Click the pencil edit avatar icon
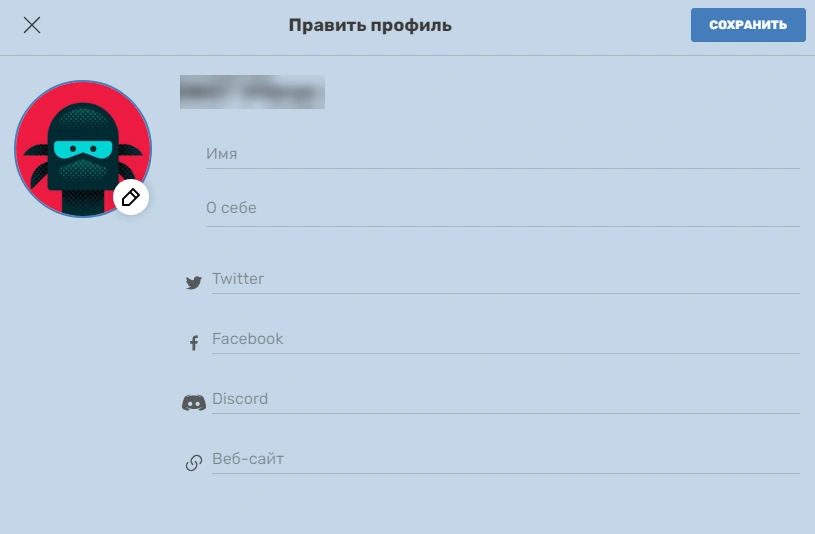This screenshot has height=534, width=815. (x=131, y=198)
